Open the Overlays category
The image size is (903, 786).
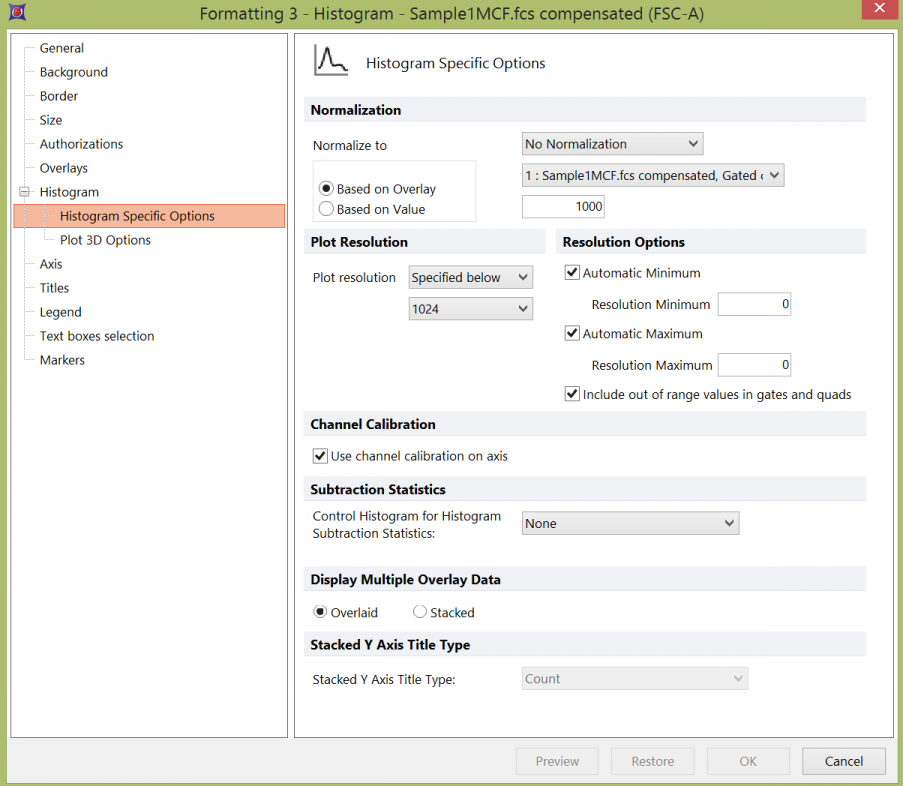coord(63,168)
